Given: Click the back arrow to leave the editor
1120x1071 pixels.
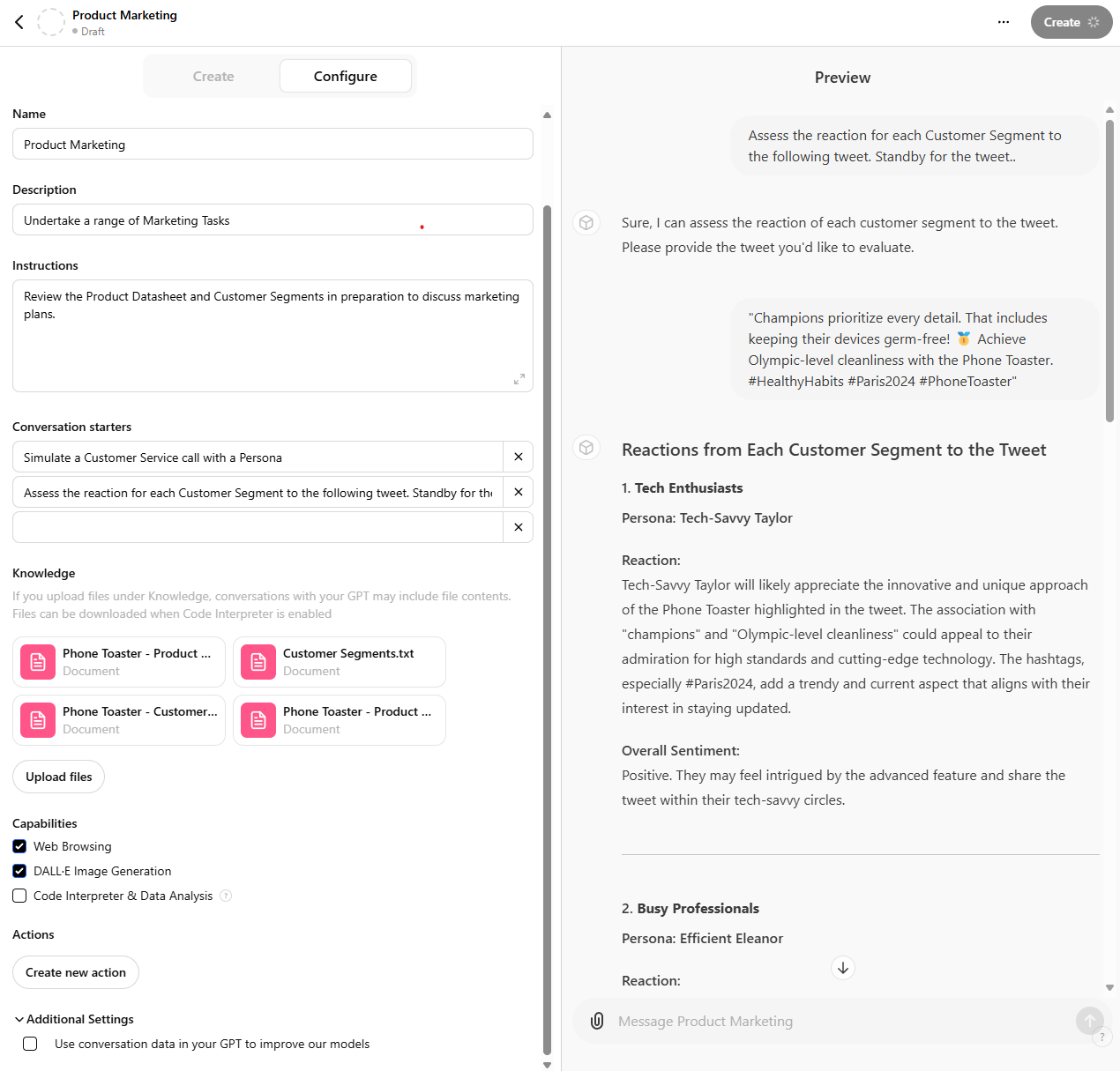Looking at the screenshot, I should coord(19,22).
